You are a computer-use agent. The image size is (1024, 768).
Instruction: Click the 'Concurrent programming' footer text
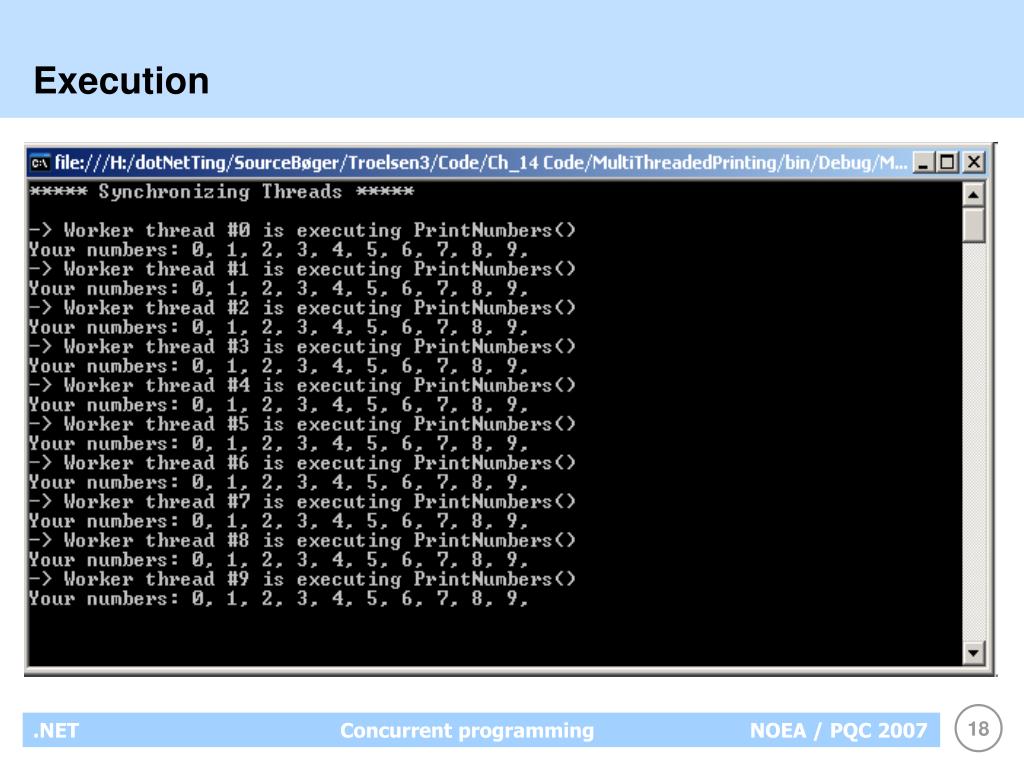pyautogui.click(x=467, y=730)
